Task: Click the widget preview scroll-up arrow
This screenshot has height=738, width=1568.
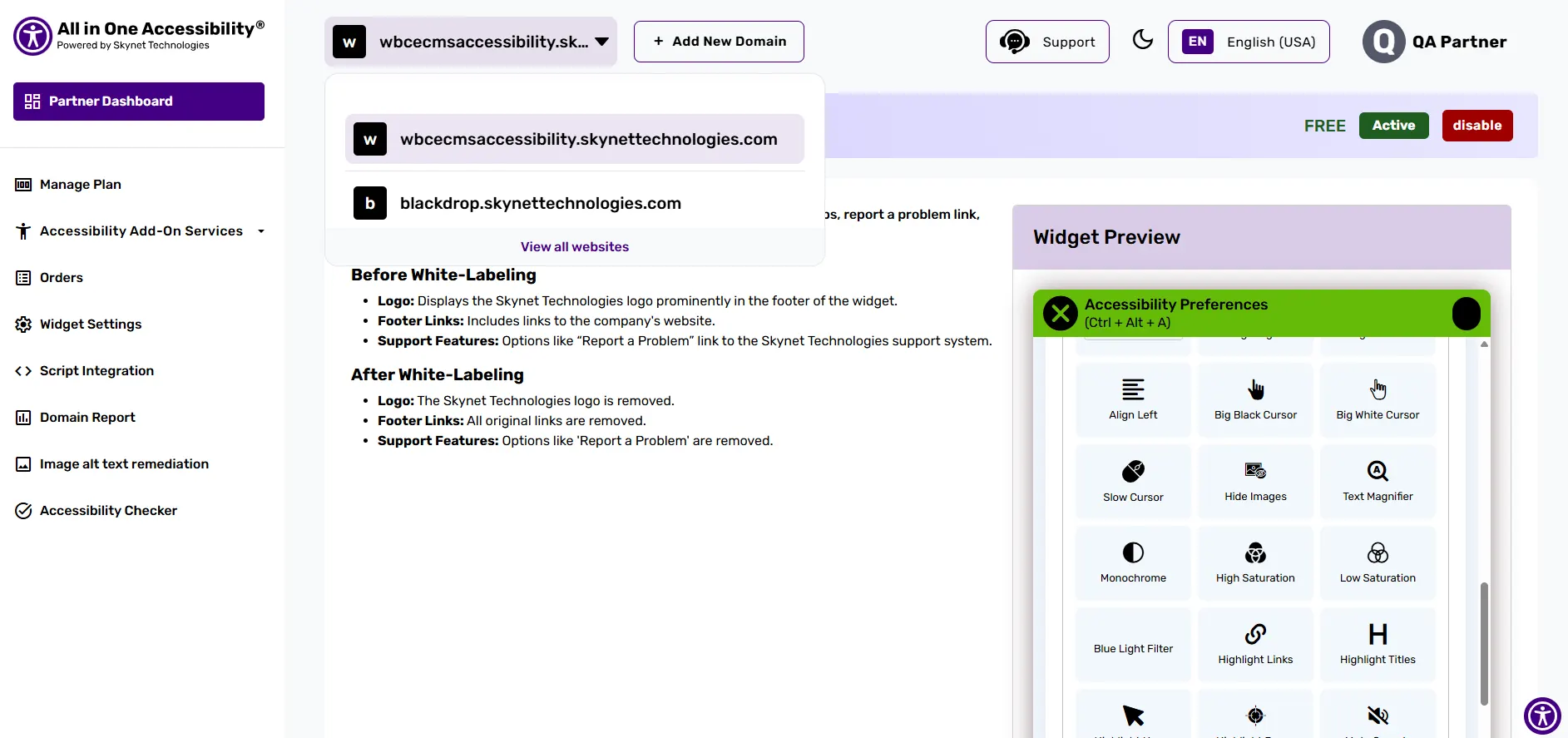Action: [1484, 344]
